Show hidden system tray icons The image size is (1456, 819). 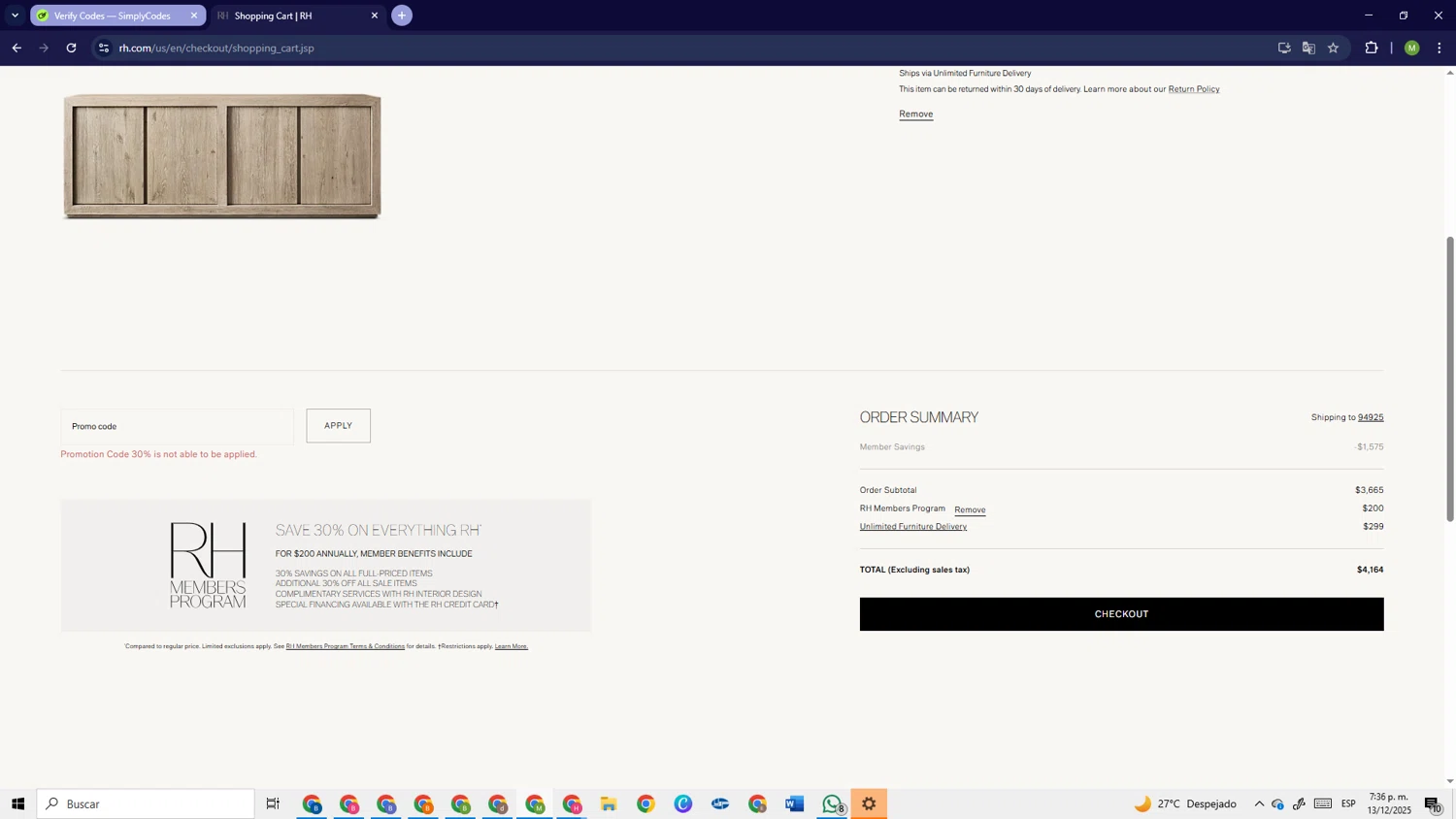[1259, 803]
